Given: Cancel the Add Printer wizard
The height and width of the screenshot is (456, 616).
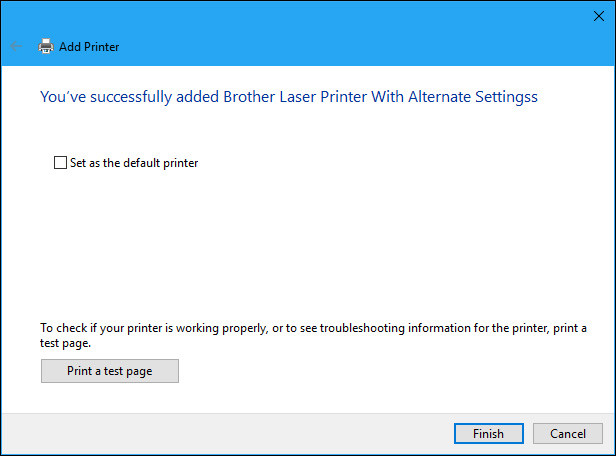Looking at the screenshot, I should point(568,433).
